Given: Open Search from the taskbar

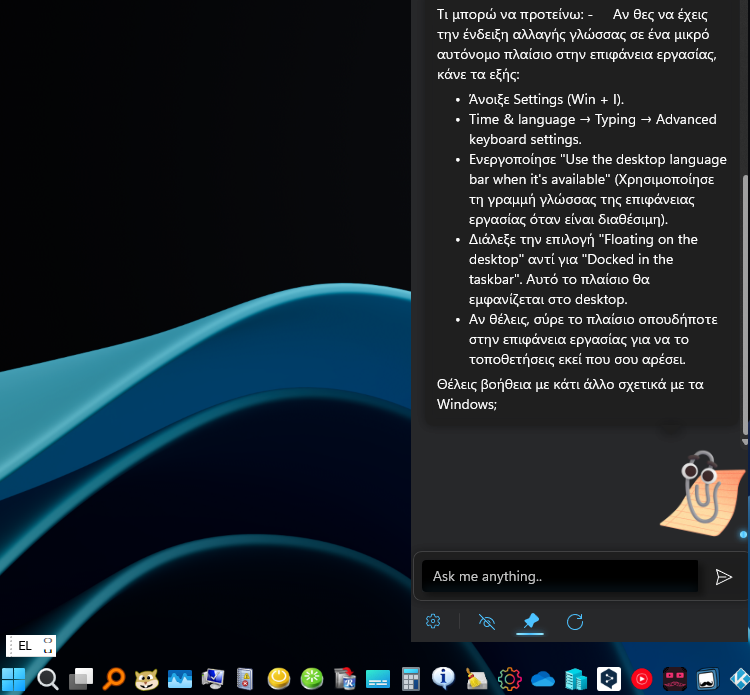Looking at the screenshot, I should pyautogui.click(x=47, y=679).
